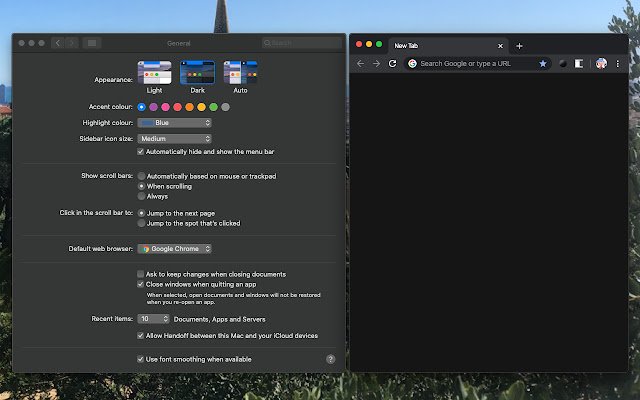
Task: Show all preferences grid button
Action: click(92, 43)
